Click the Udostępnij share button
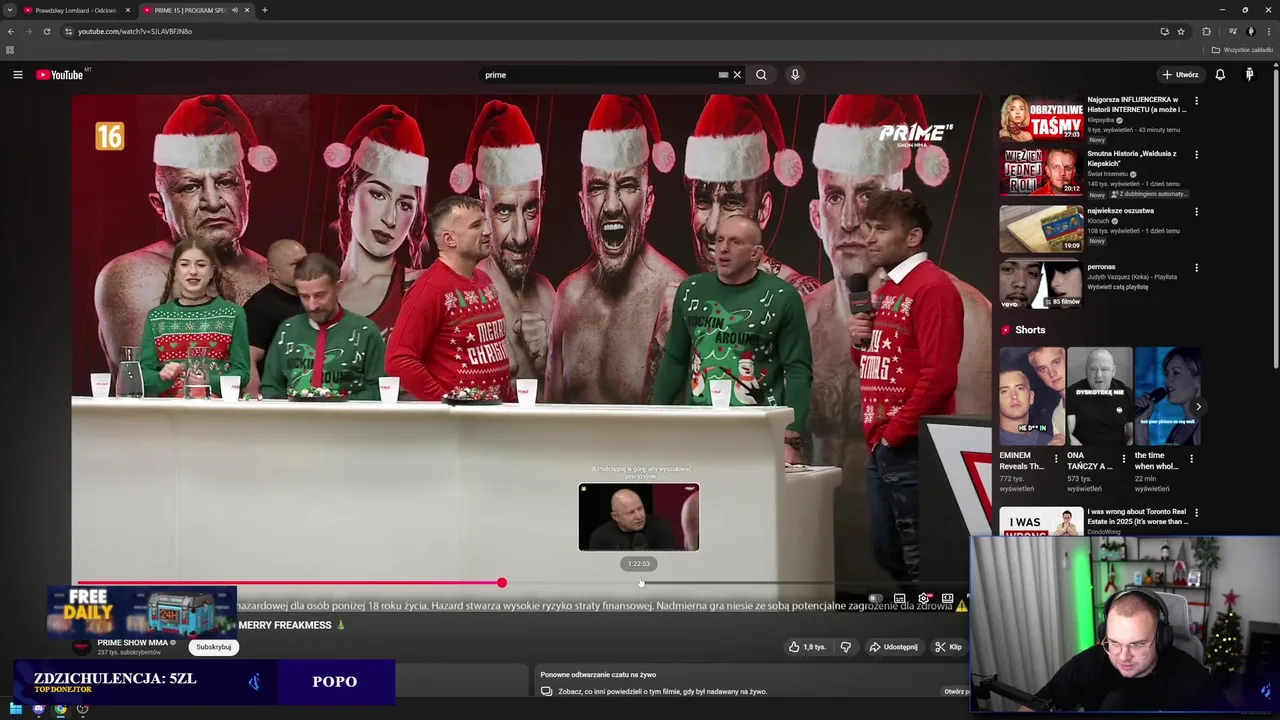 pyautogui.click(x=893, y=647)
